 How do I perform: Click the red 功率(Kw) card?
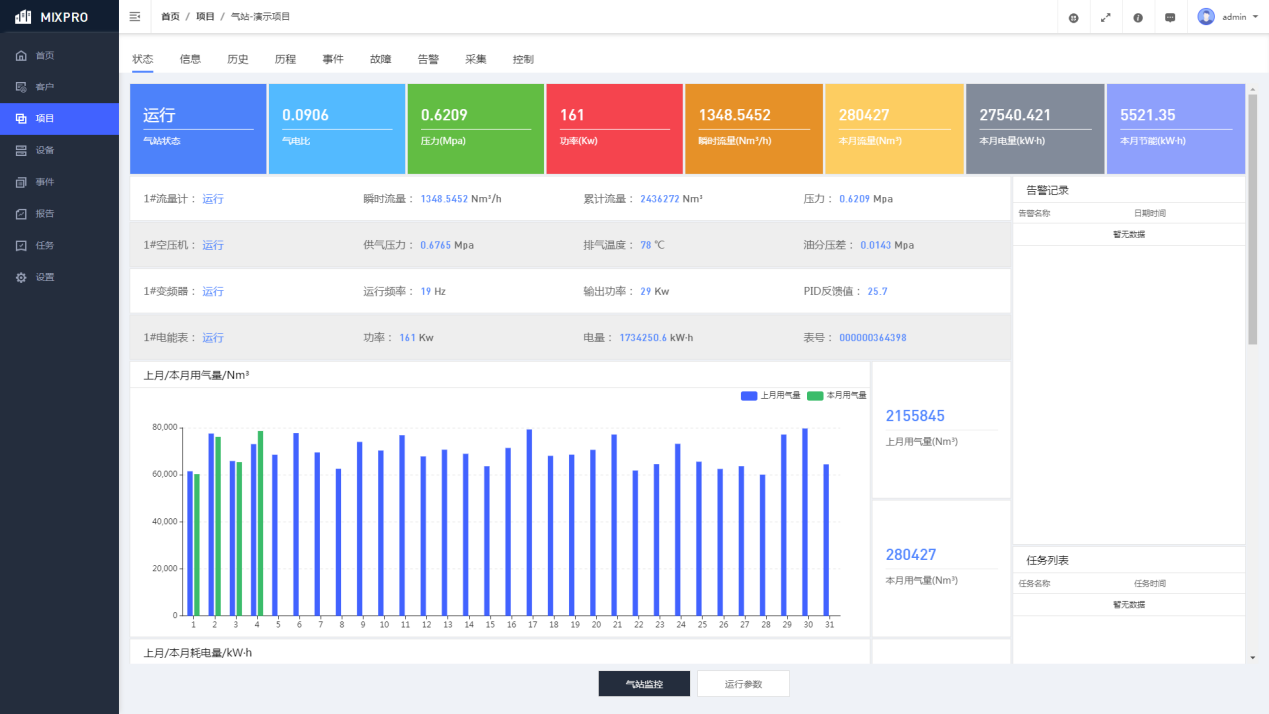click(x=614, y=129)
